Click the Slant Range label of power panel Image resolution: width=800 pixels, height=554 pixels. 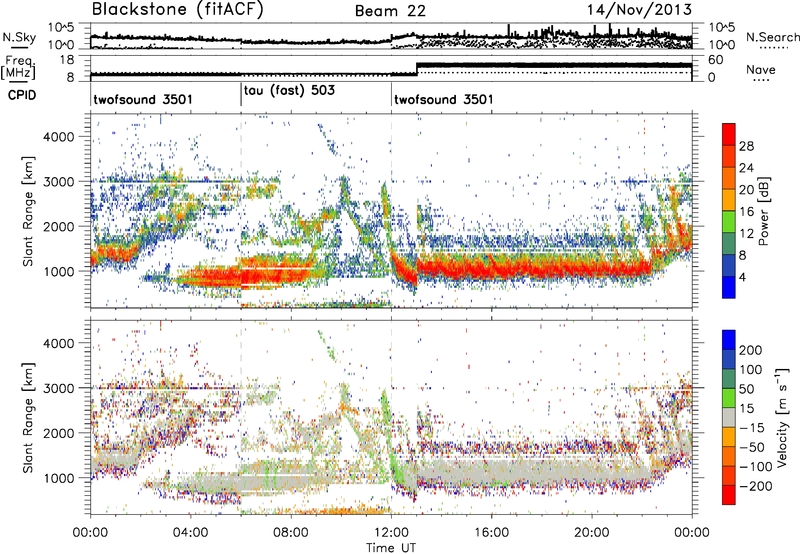29,211
